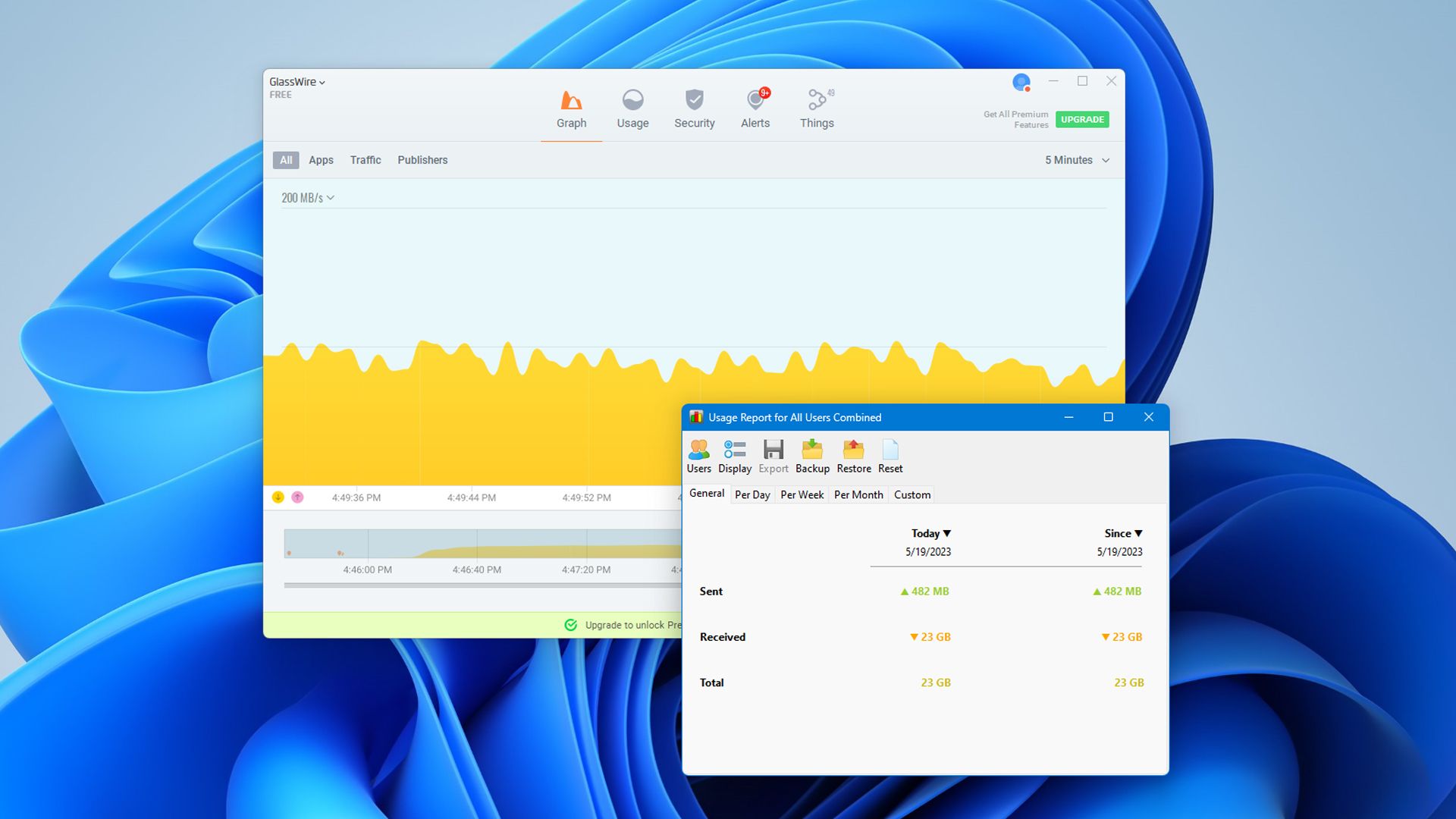Open the Today date dropdown in Usage Report
Screen dimensions: 1456x819
click(931, 533)
